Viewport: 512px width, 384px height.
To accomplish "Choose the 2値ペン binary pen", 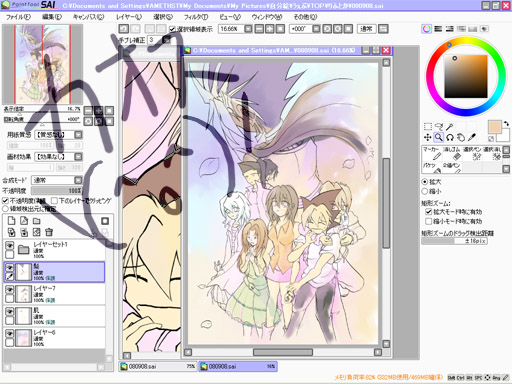I will click(x=452, y=167).
